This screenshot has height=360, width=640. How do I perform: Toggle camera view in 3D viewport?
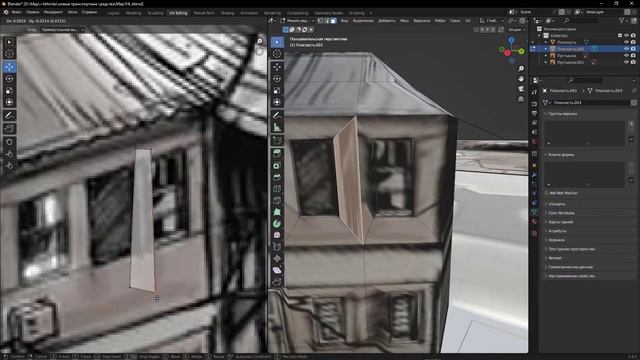coord(521,89)
